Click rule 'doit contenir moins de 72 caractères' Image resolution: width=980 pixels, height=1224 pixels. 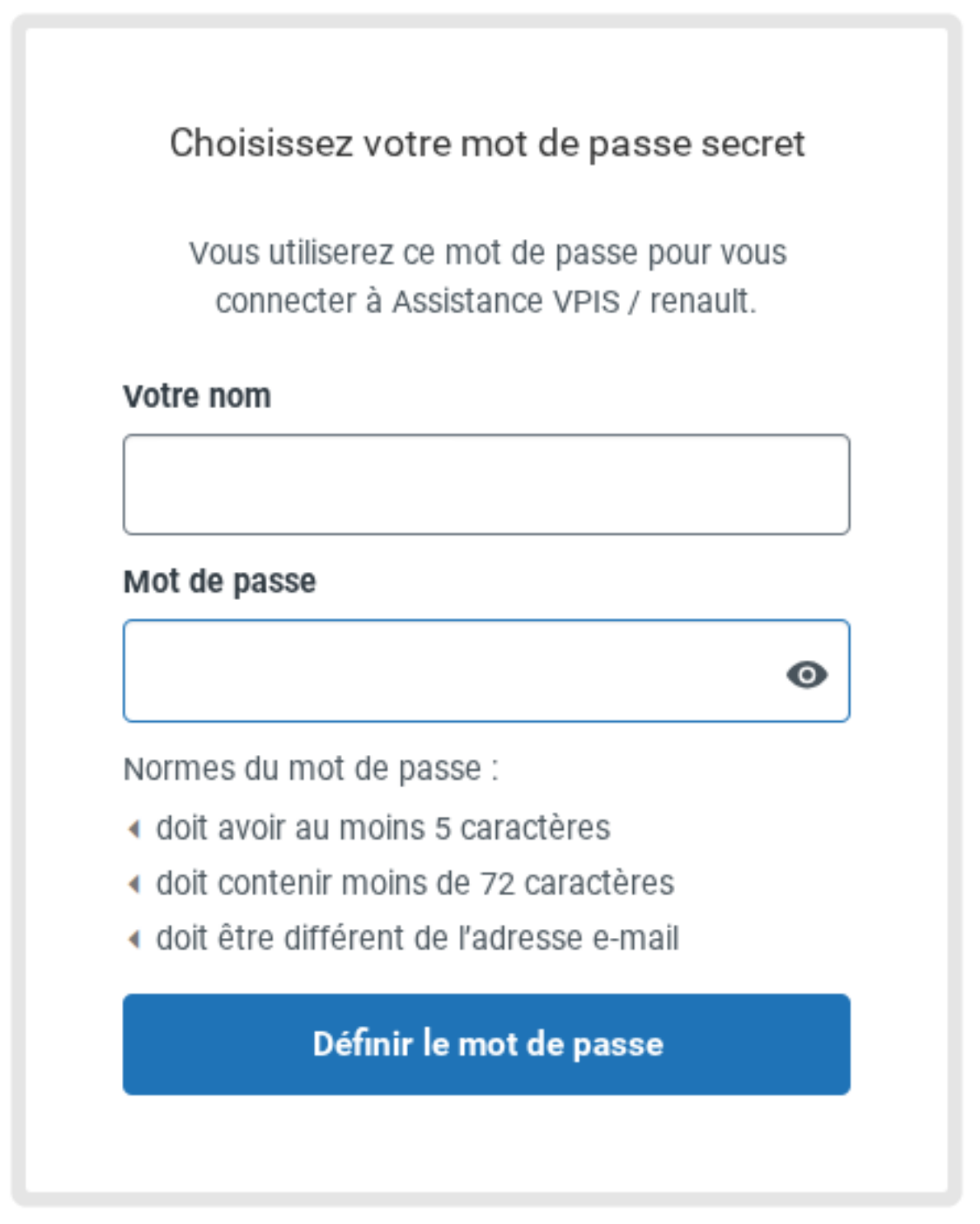point(415,884)
